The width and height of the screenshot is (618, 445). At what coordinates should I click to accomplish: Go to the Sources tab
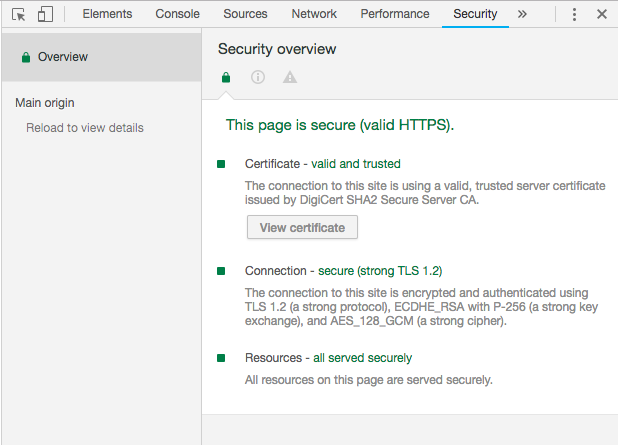point(245,14)
